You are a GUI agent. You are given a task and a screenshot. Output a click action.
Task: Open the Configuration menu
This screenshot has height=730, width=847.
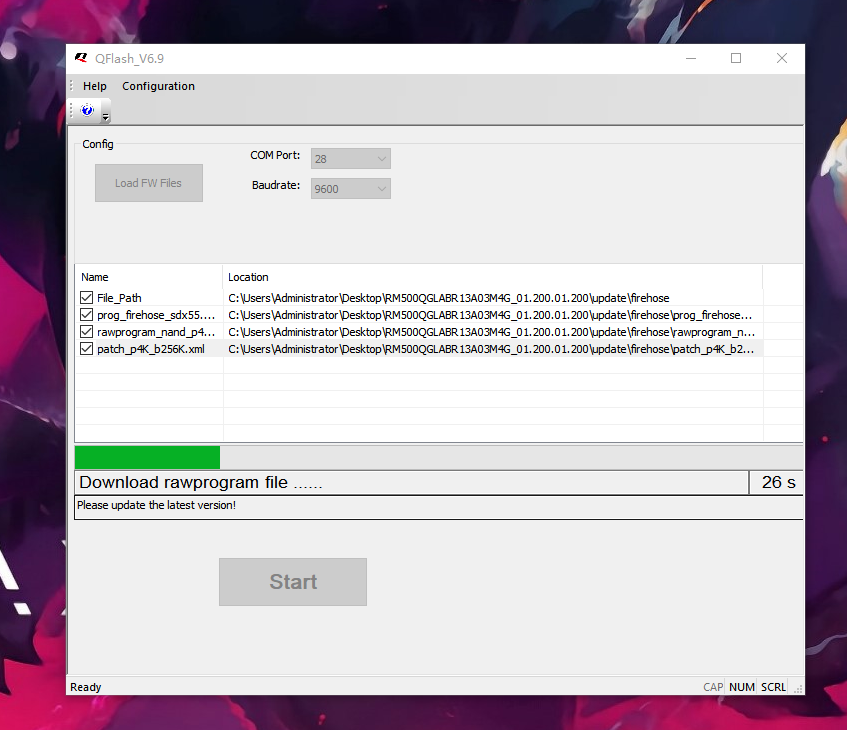158,86
